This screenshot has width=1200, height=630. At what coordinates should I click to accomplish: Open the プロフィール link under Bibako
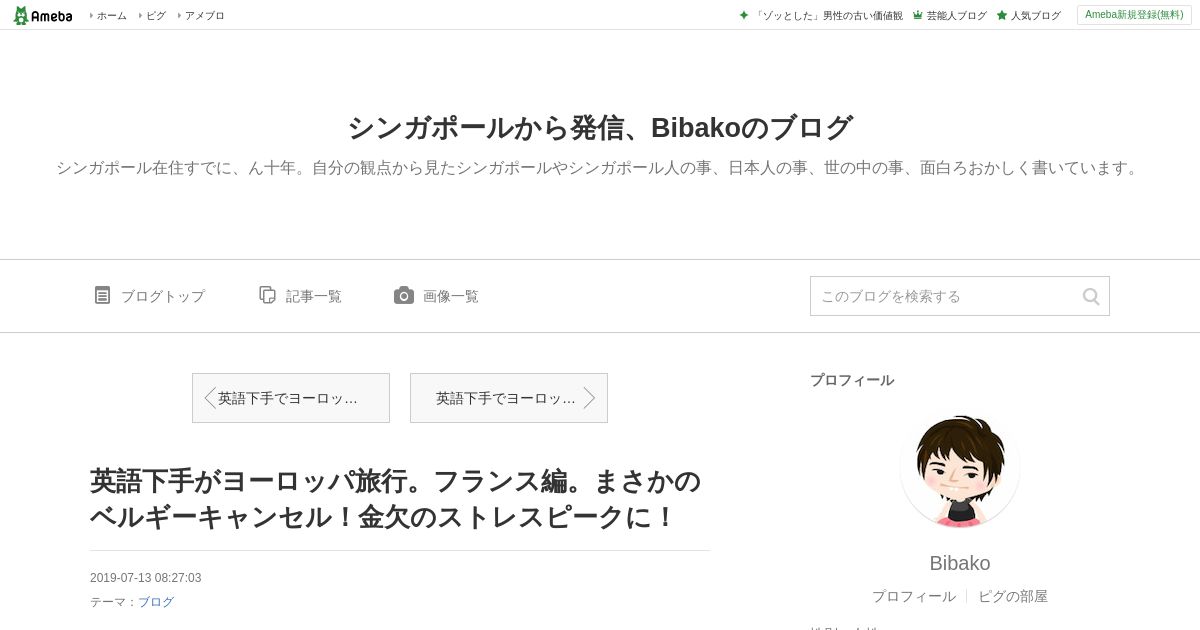[x=914, y=596]
